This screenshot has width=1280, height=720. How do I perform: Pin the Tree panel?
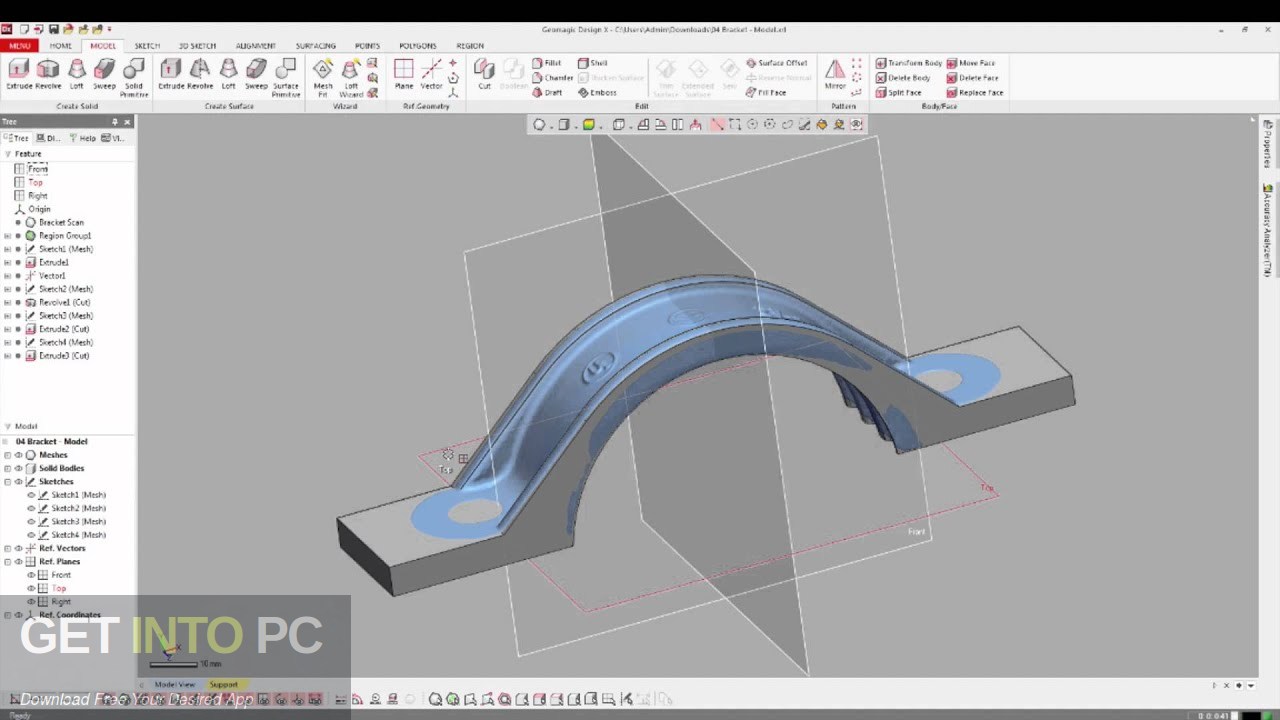tap(115, 122)
